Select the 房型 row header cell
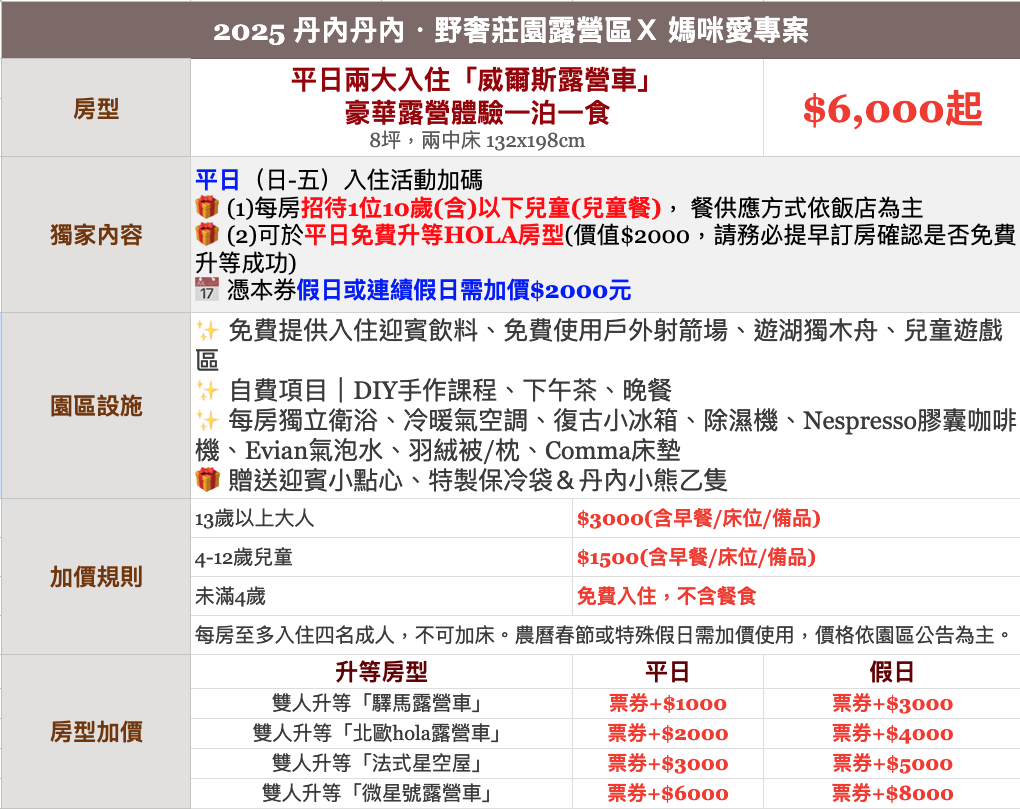The width and height of the screenshot is (1020, 809). tap(96, 110)
